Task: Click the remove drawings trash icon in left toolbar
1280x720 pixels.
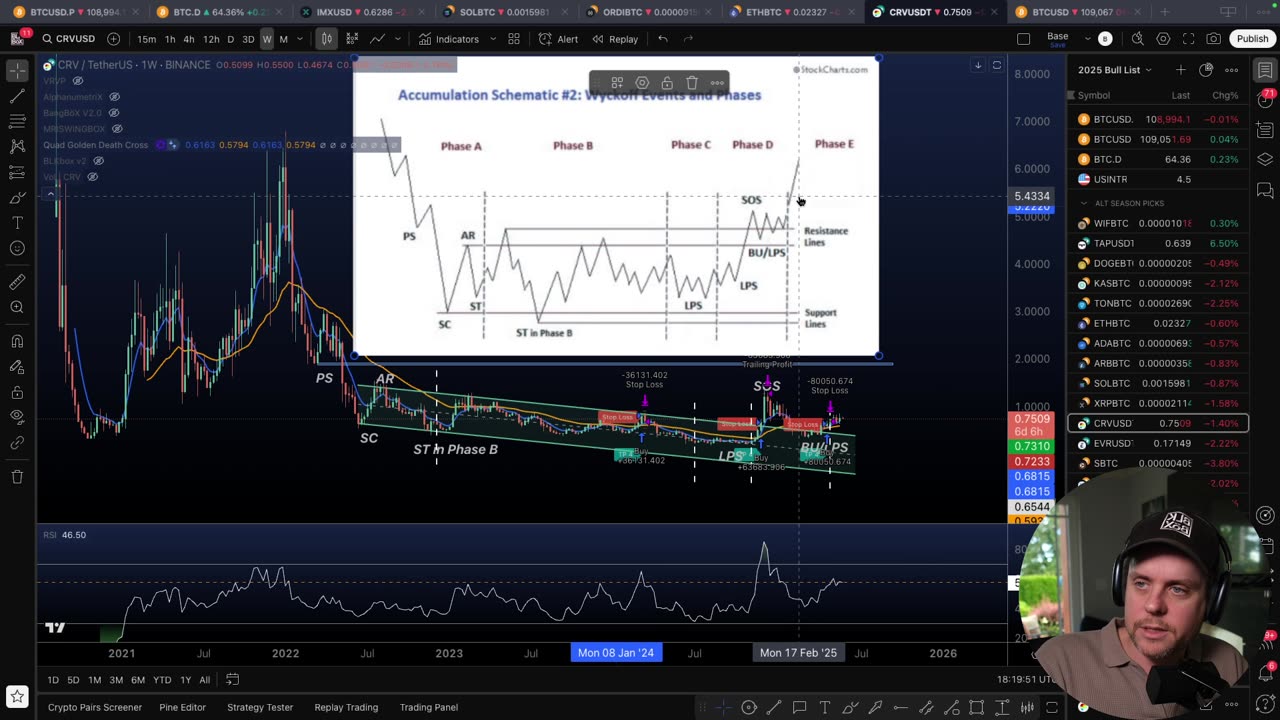Action: click(17, 477)
